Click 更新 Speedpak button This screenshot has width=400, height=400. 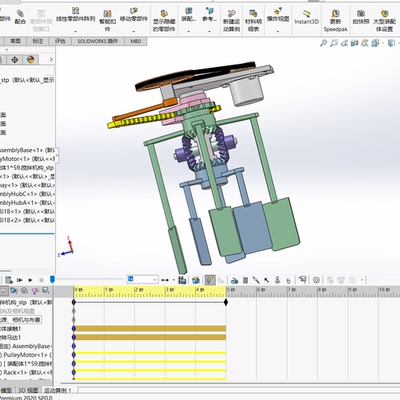(x=335, y=21)
